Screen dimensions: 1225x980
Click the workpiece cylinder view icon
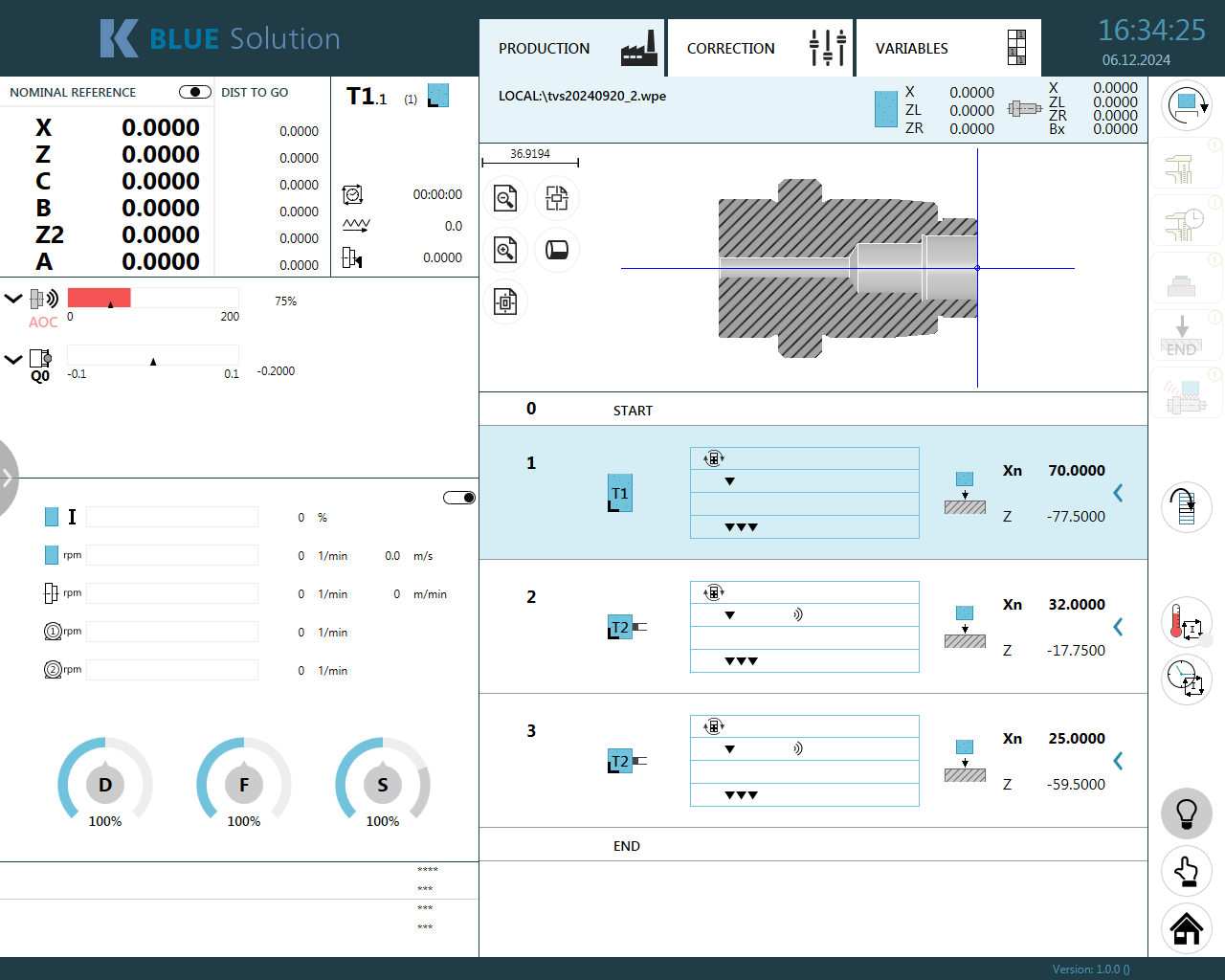[557, 250]
